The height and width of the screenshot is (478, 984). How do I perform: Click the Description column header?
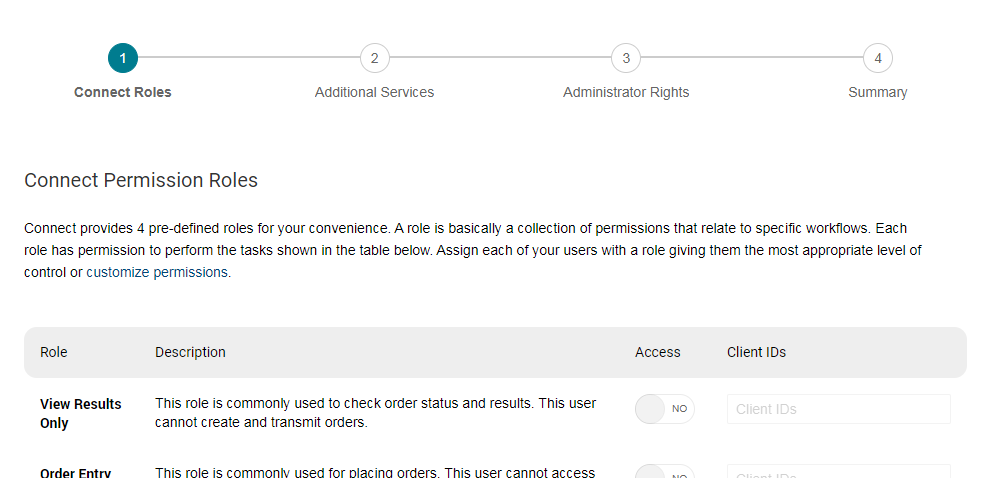(190, 352)
